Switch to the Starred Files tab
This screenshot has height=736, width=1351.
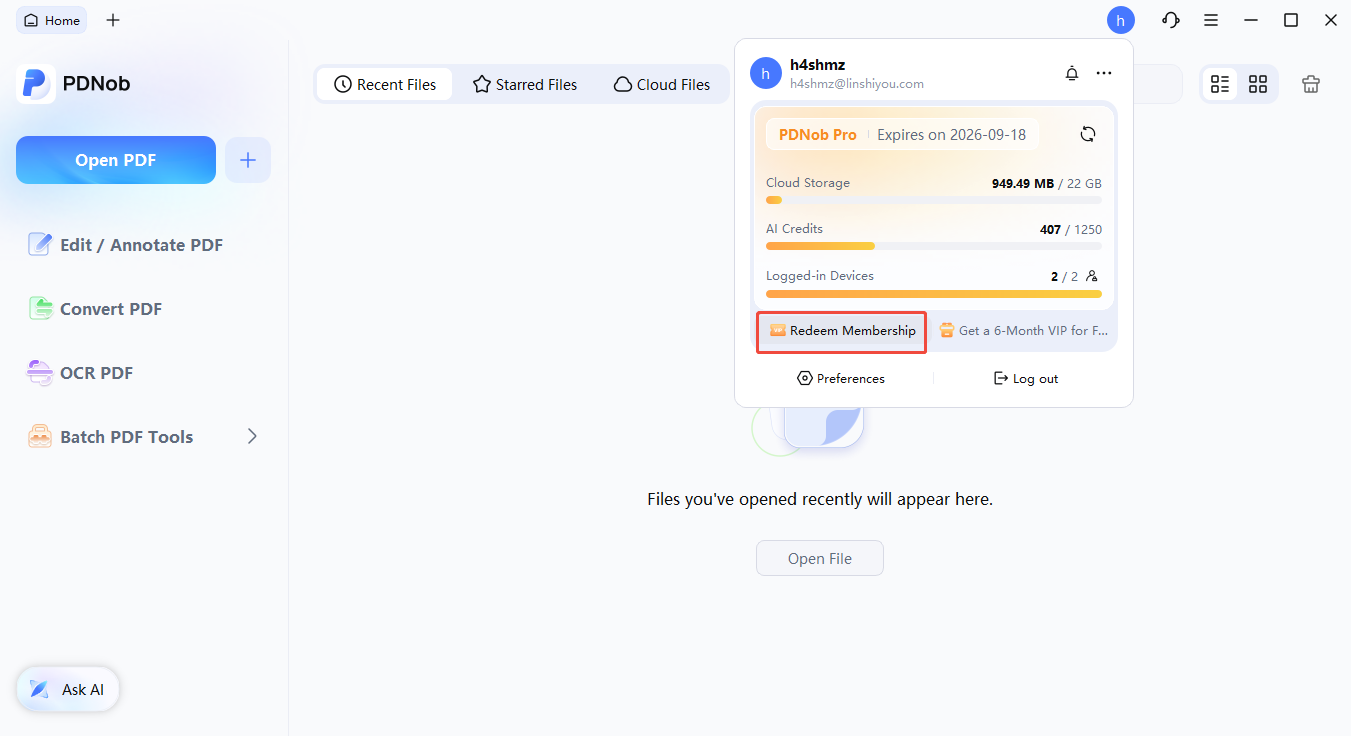525,85
